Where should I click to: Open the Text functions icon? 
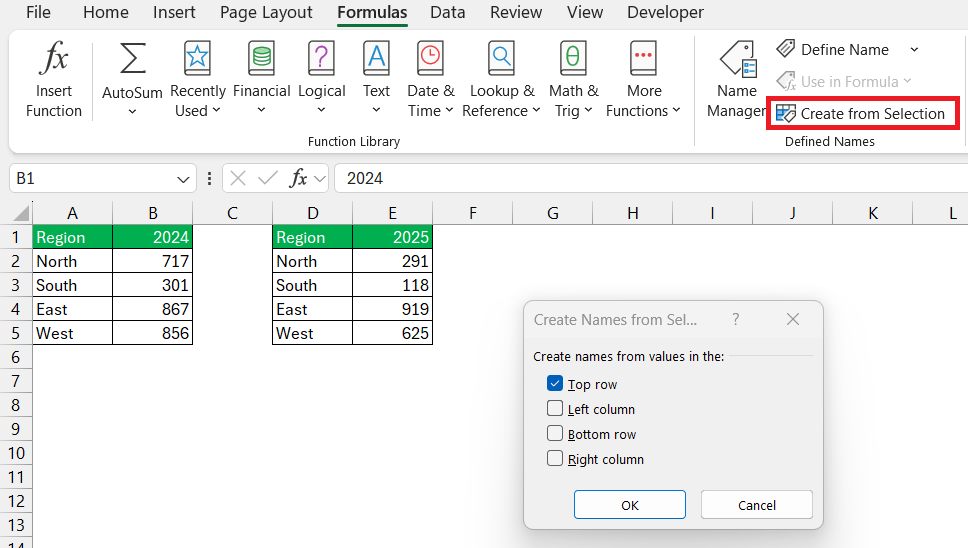point(376,59)
